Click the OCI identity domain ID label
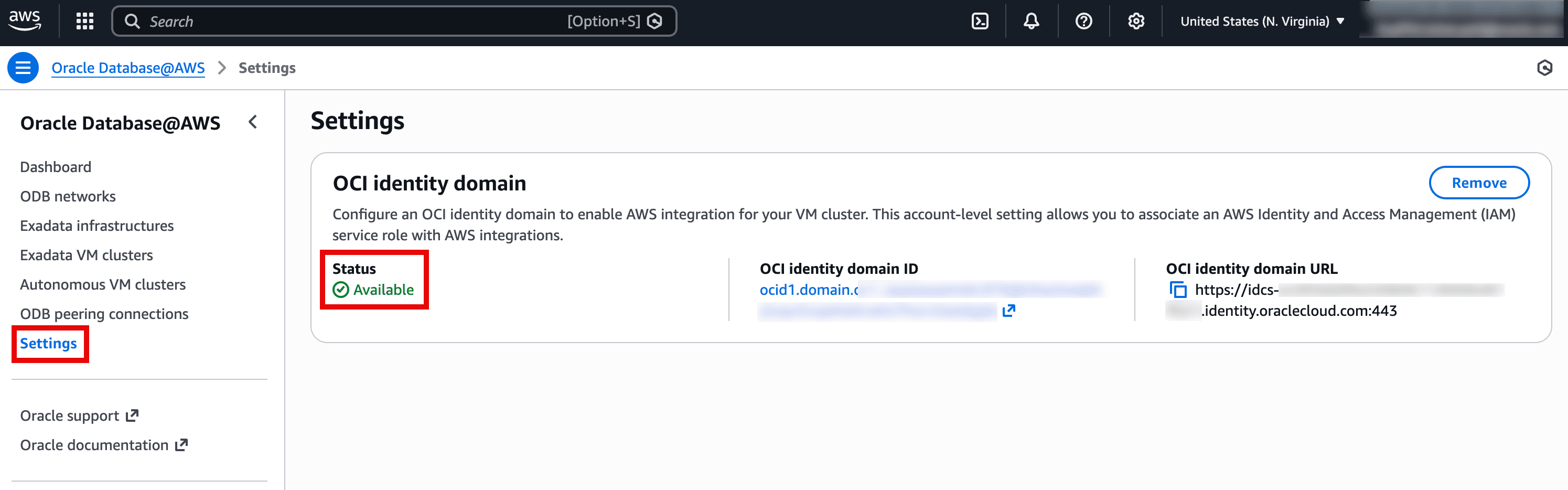 tap(839, 269)
